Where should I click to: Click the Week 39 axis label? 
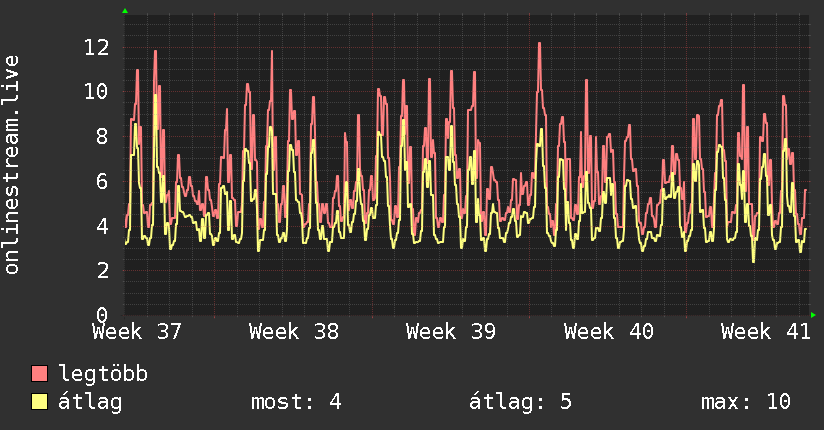pos(451,332)
